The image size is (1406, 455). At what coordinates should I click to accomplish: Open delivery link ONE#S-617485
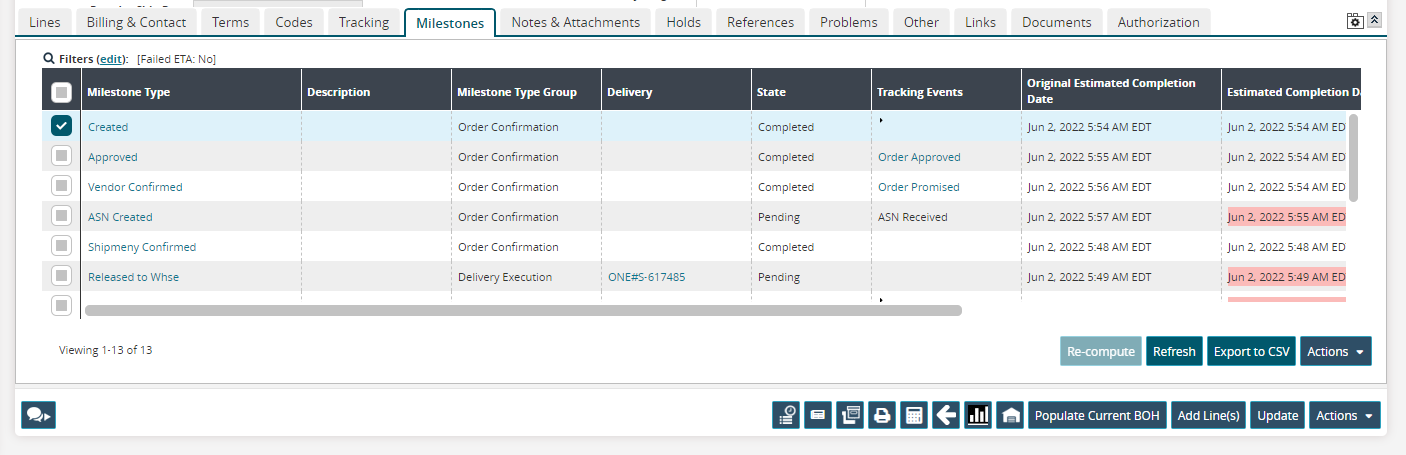pos(646,277)
